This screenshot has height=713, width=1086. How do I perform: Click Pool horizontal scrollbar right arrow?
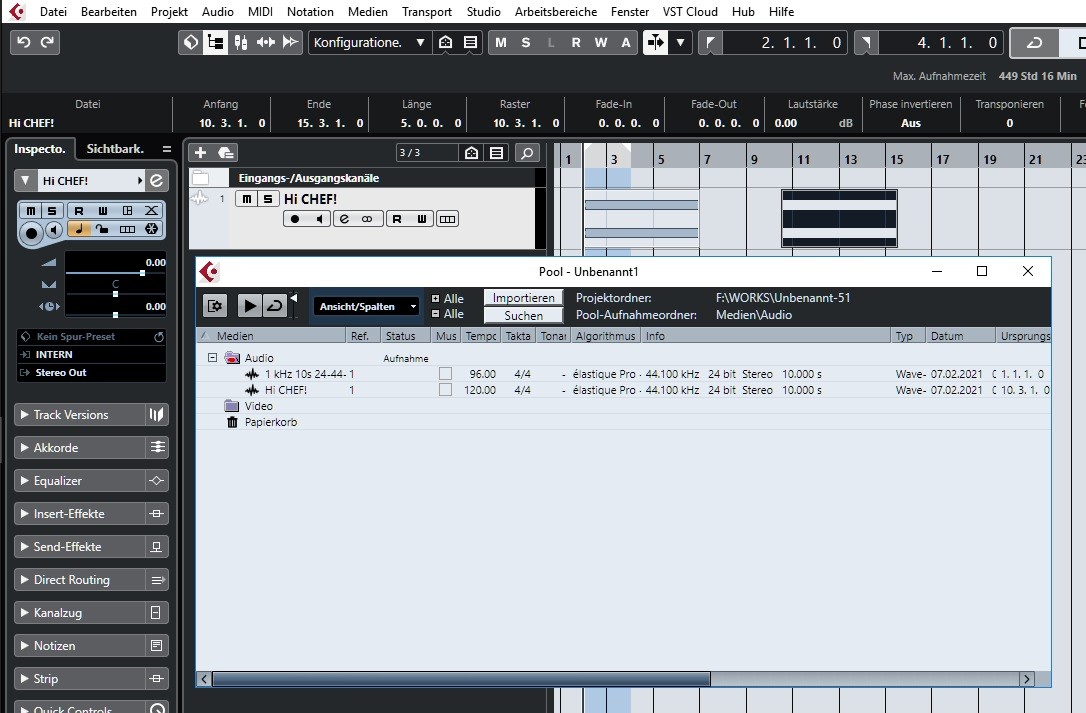pos(1026,679)
